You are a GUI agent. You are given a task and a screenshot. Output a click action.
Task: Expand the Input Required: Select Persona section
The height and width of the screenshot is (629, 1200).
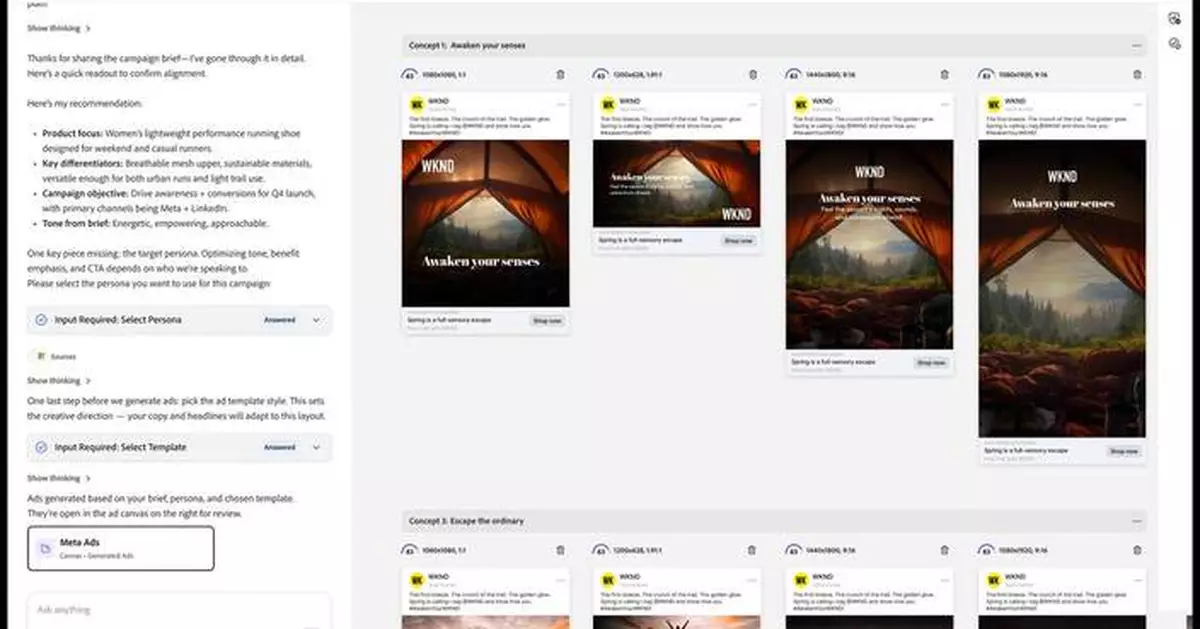319,320
